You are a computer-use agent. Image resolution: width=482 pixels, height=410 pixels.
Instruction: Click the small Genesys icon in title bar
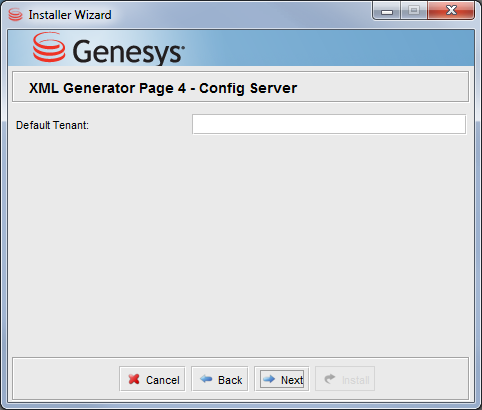click(15, 15)
